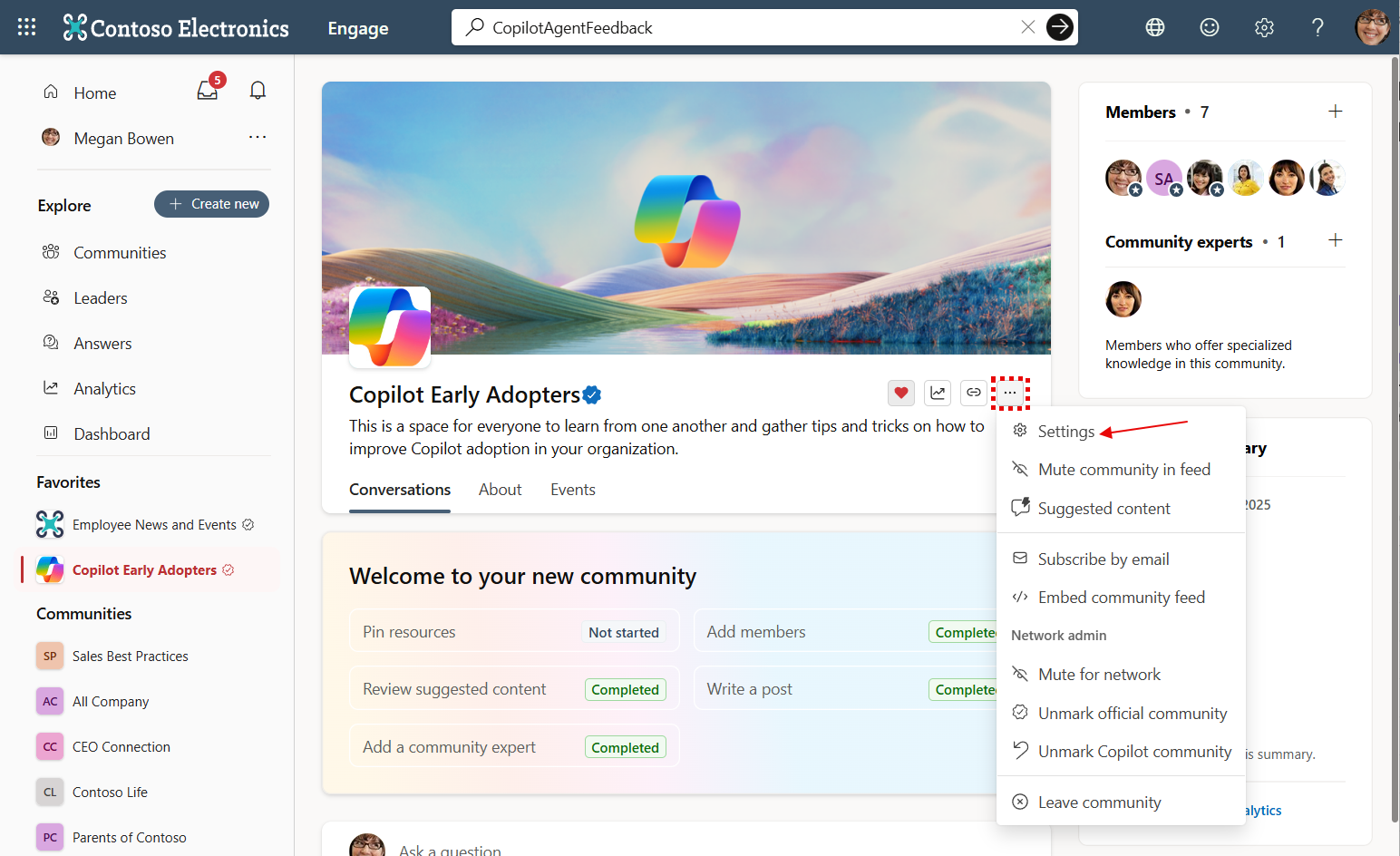
Task: Submit search with the arrow button
Action: tap(1059, 27)
